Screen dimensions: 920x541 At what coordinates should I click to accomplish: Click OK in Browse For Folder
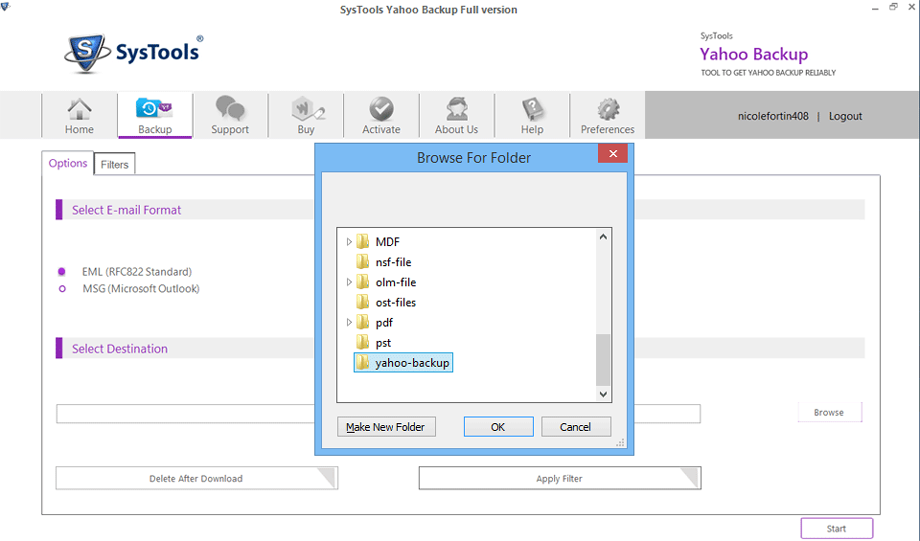pyautogui.click(x=498, y=427)
